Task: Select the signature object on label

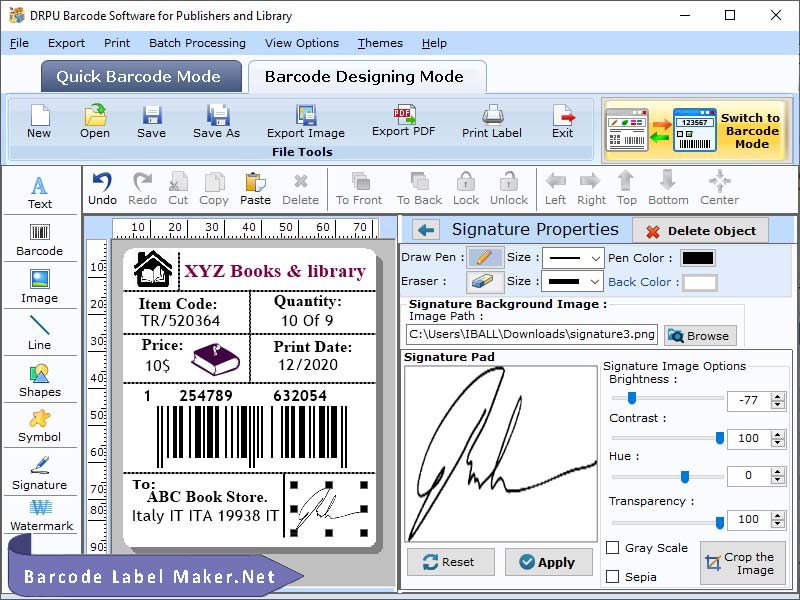Action: [x=329, y=509]
